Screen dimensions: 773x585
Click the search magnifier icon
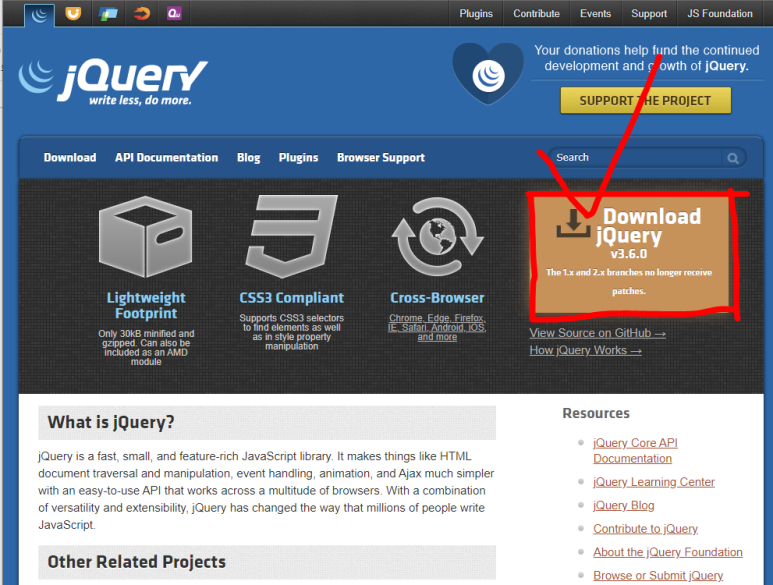click(733, 158)
